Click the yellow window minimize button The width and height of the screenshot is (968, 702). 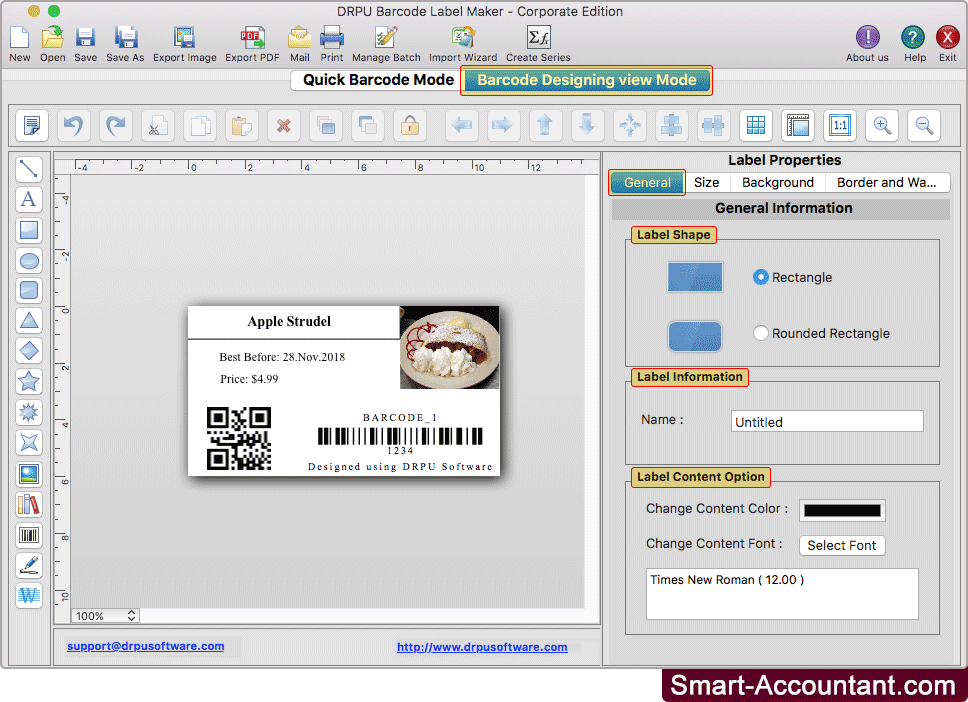34,11
